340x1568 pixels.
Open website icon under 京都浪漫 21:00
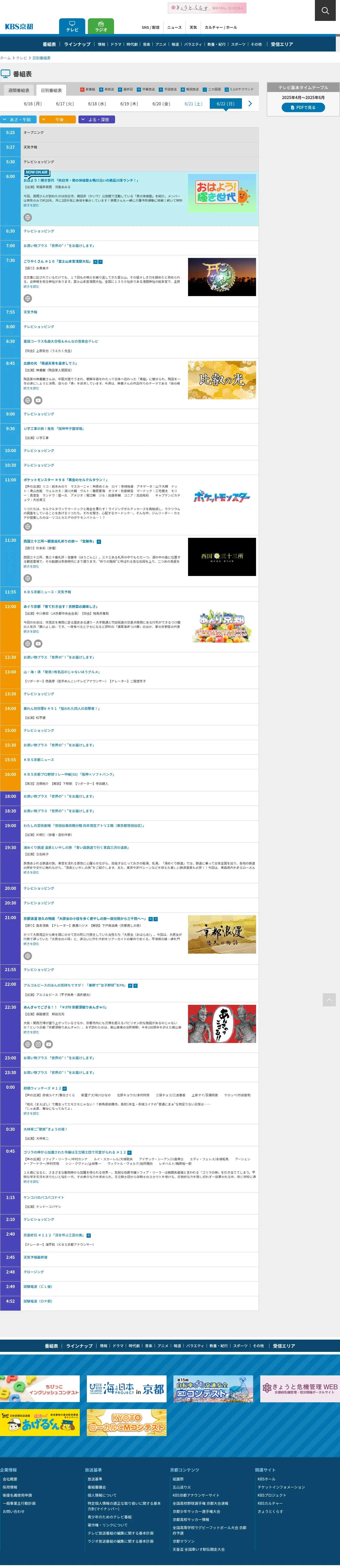[27, 956]
